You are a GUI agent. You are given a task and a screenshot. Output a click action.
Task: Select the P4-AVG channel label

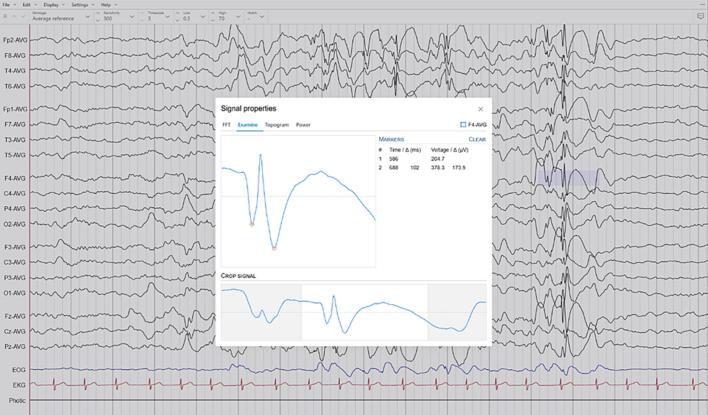[15, 209]
